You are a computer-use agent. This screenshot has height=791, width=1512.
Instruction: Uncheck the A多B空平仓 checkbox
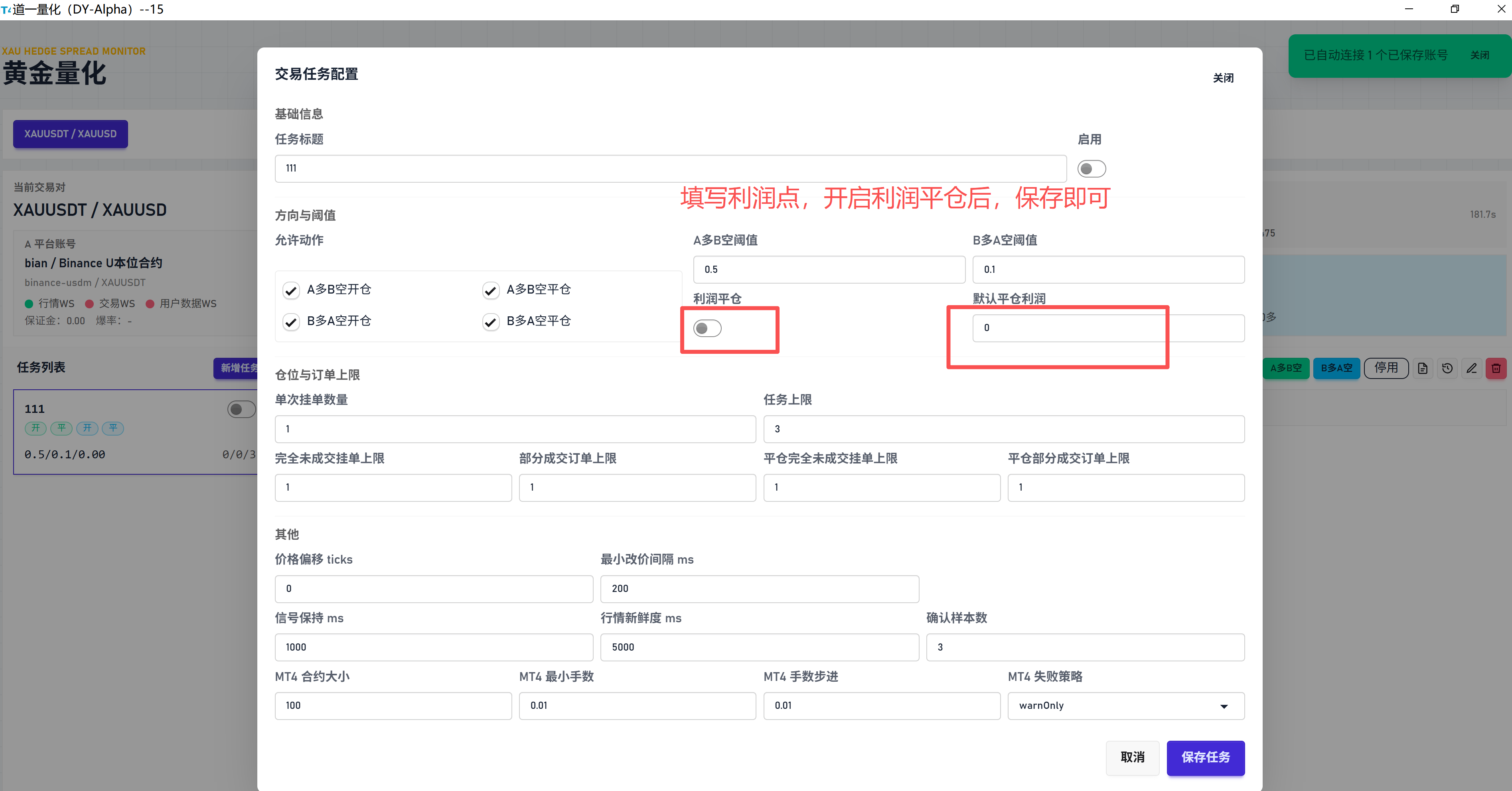tap(491, 290)
